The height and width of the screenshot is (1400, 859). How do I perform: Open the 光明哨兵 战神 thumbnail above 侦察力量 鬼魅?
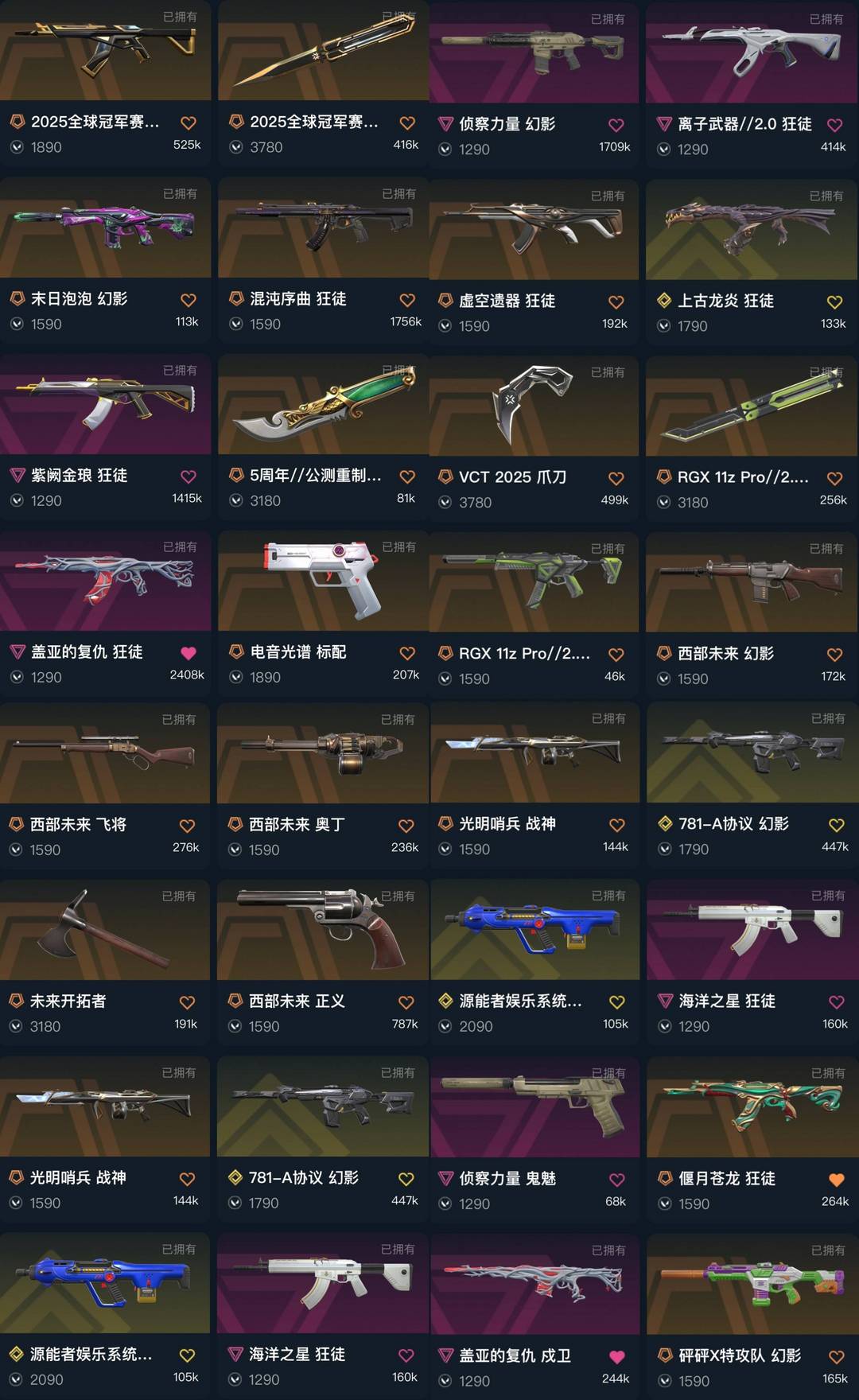click(x=534, y=752)
